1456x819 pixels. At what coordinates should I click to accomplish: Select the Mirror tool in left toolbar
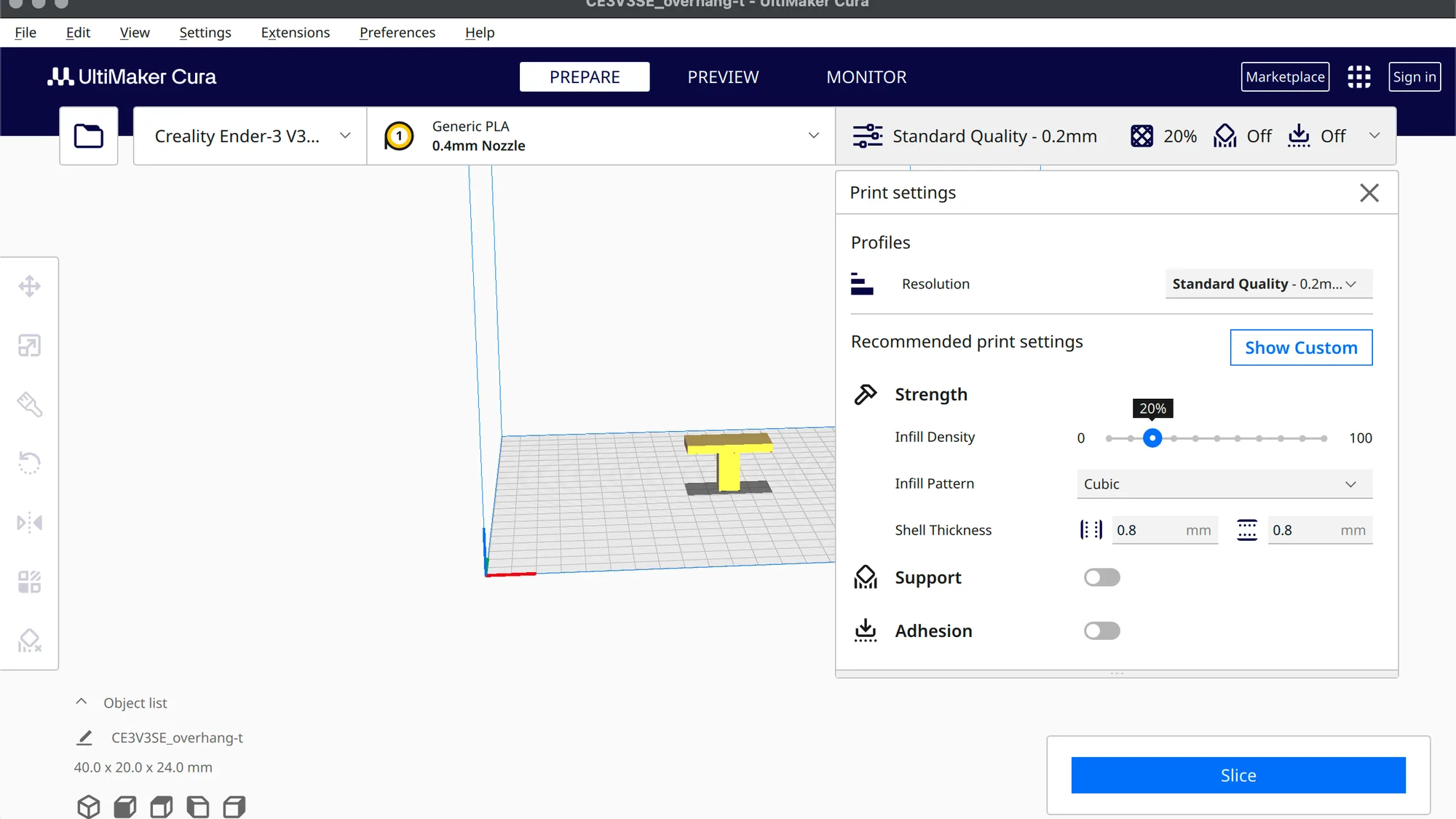(30, 522)
